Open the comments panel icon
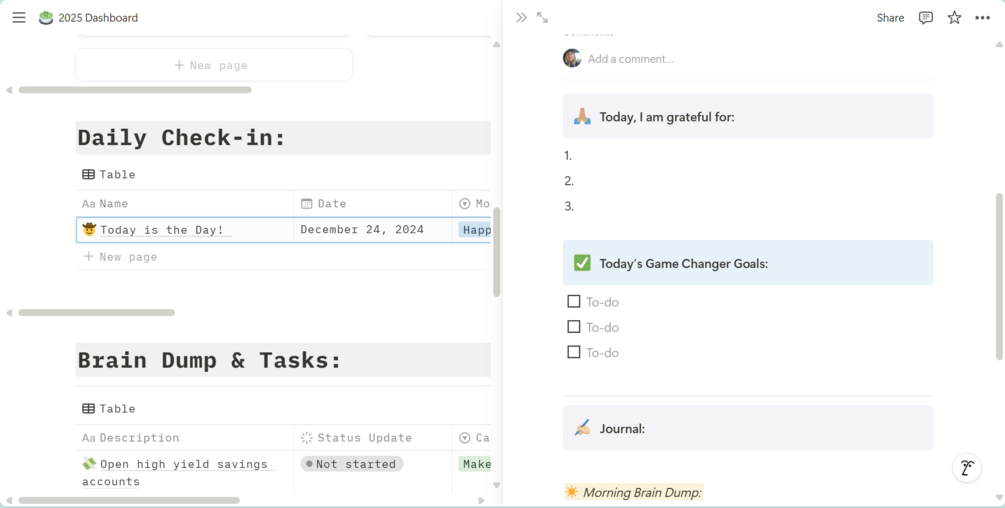 (926, 18)
